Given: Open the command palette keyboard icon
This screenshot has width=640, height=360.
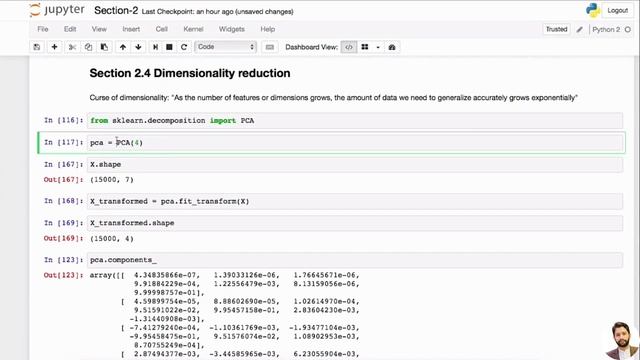Looking at the screenshot, I should (x=269, y=47).
